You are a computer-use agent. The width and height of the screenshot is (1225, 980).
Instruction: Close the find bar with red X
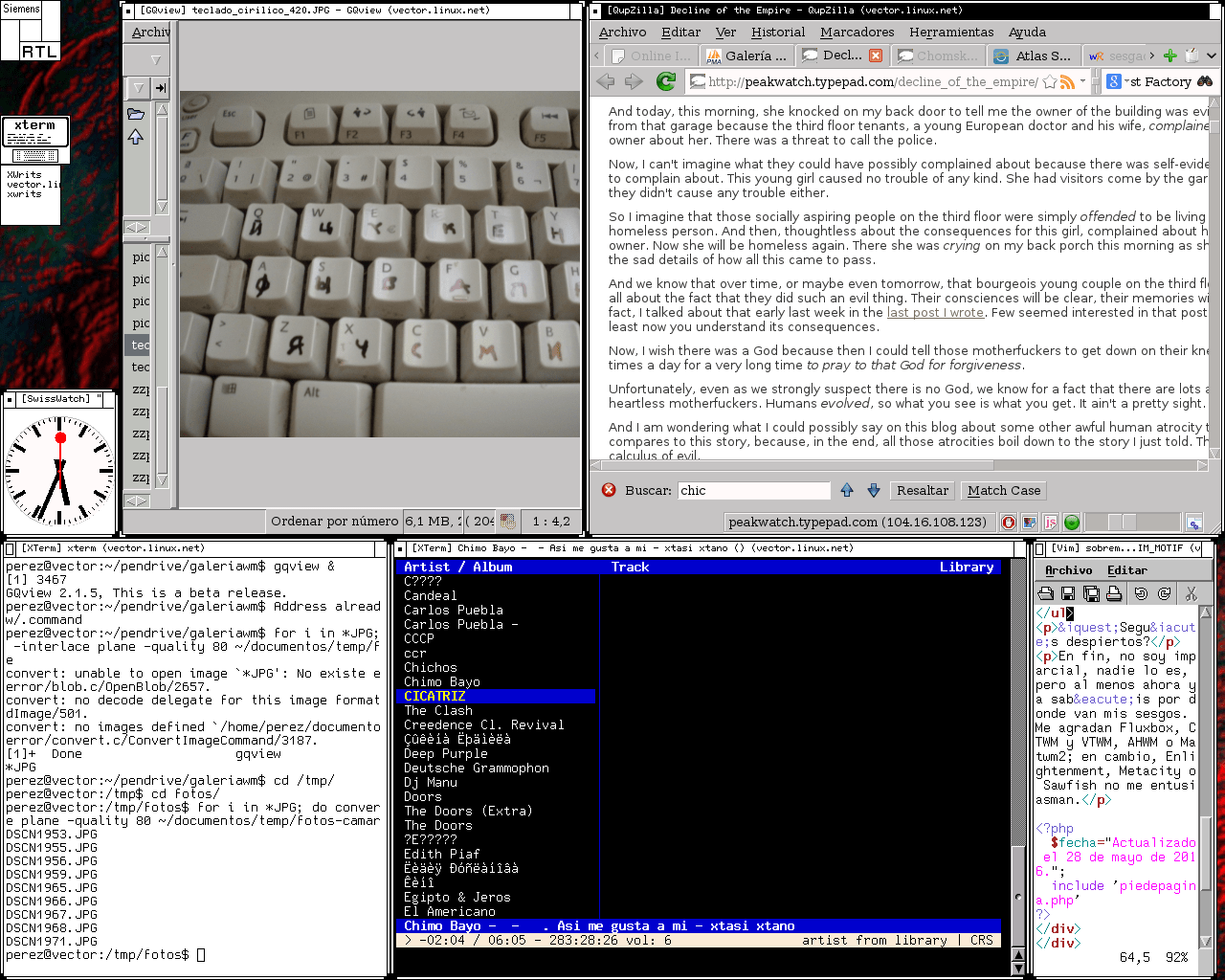pos(609,490)
